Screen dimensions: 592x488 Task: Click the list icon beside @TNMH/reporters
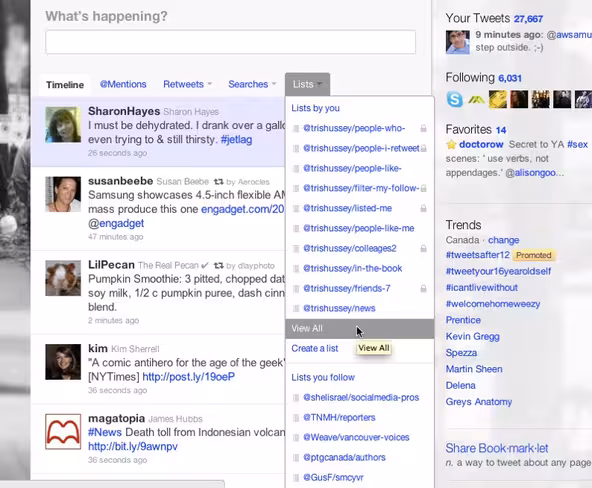[296, 418]
